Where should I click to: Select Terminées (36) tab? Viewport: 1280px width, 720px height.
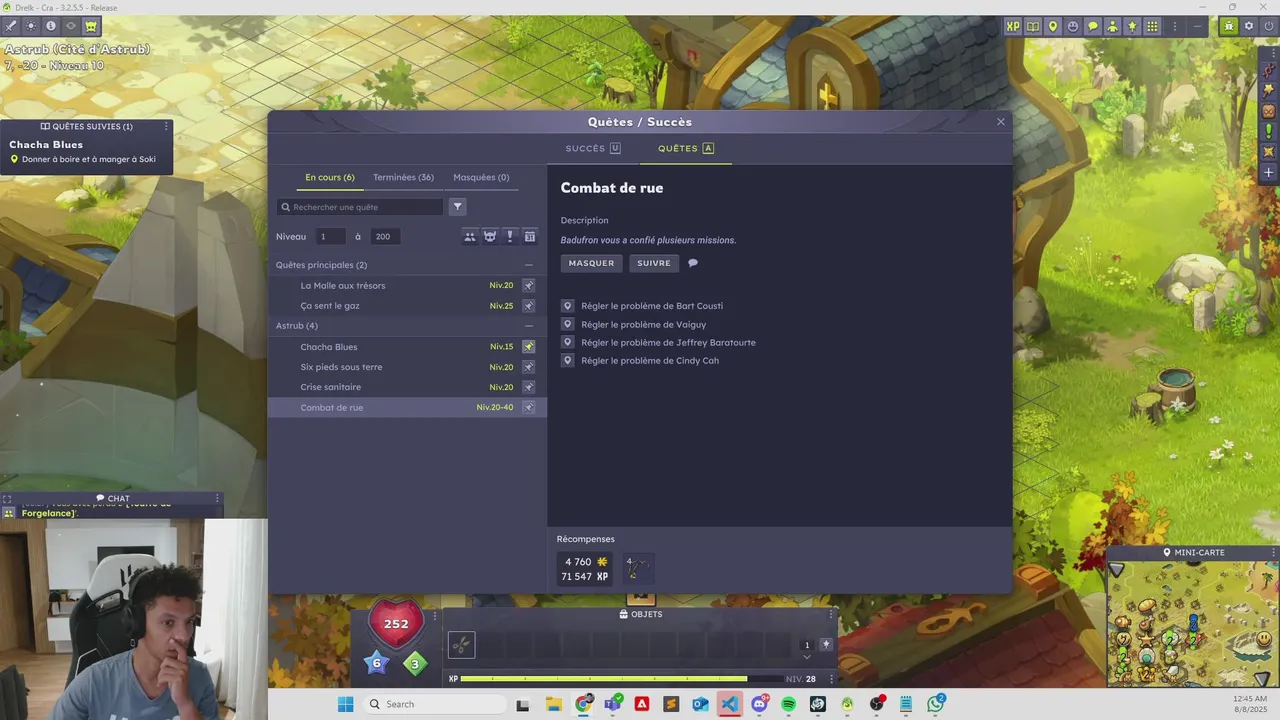(403, 177)
